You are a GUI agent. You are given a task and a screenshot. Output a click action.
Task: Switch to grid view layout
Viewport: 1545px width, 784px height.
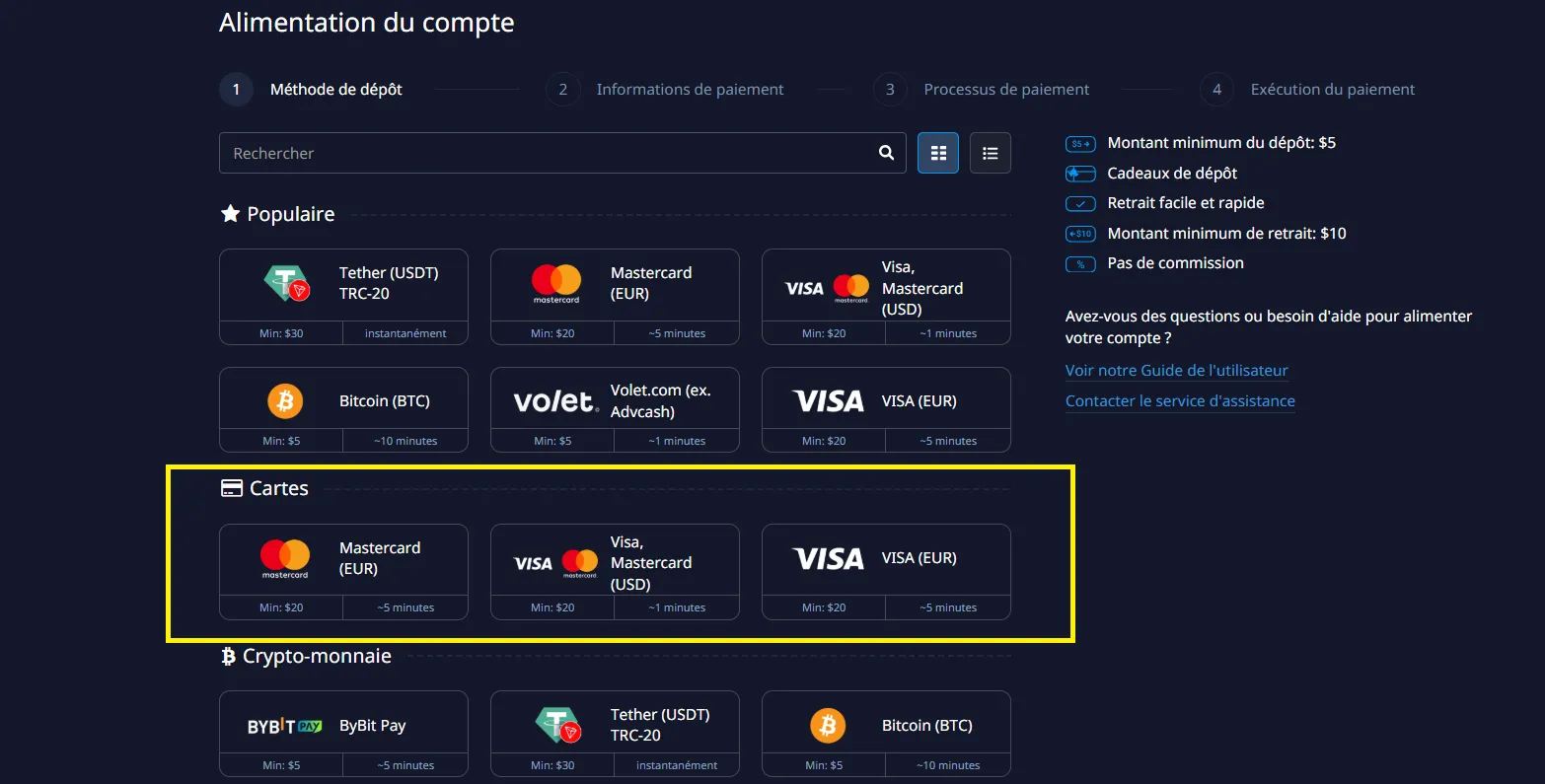point(938,153)
